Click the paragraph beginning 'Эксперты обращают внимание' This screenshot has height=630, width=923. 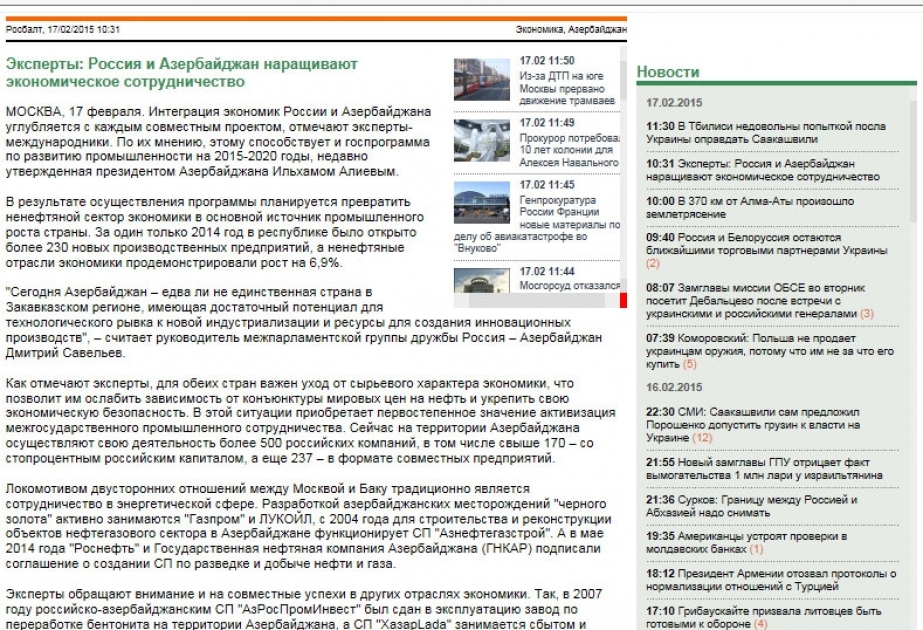click(x=304, y=609)
